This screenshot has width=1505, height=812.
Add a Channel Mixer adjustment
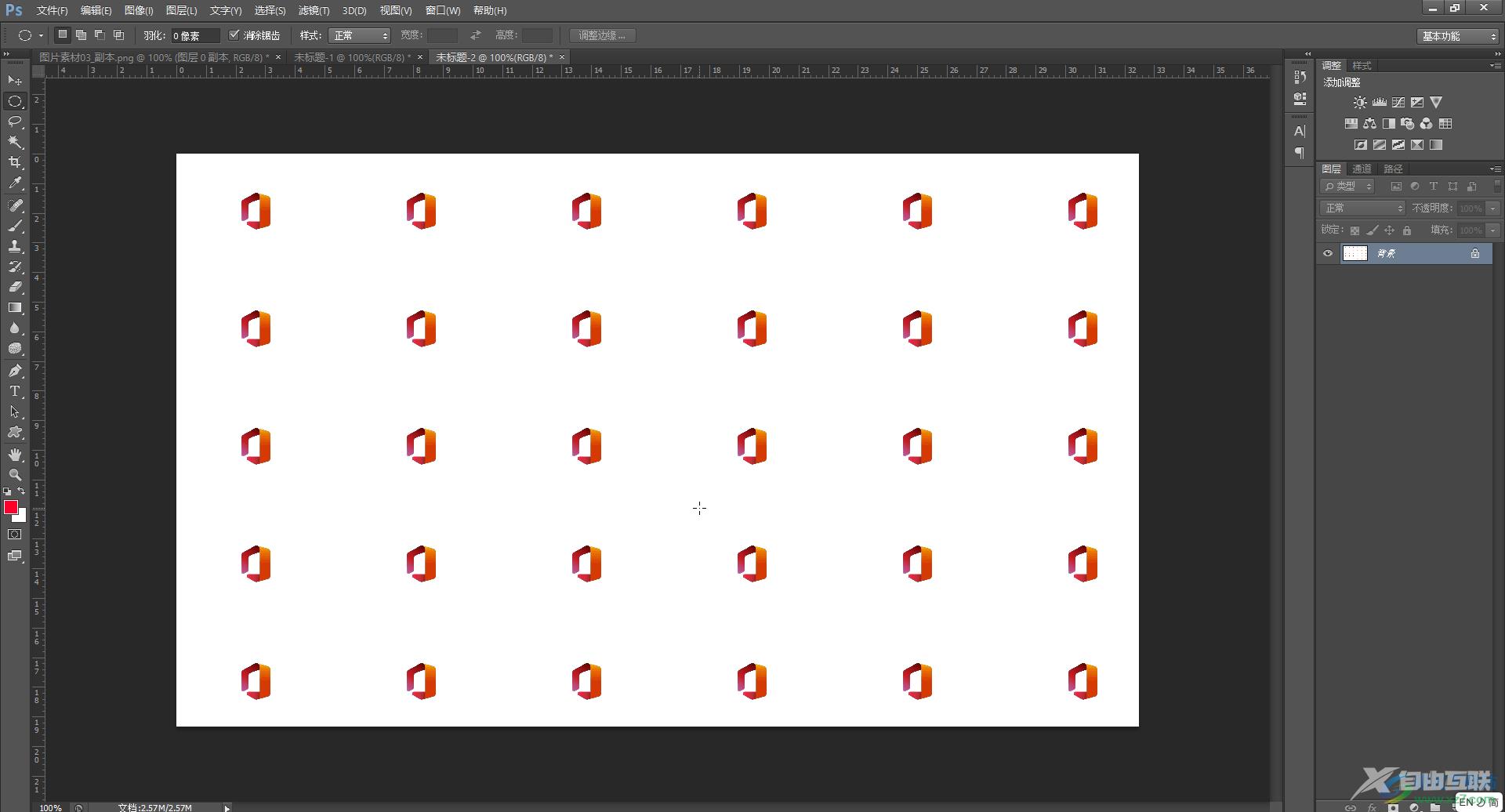pos(1427,124)
